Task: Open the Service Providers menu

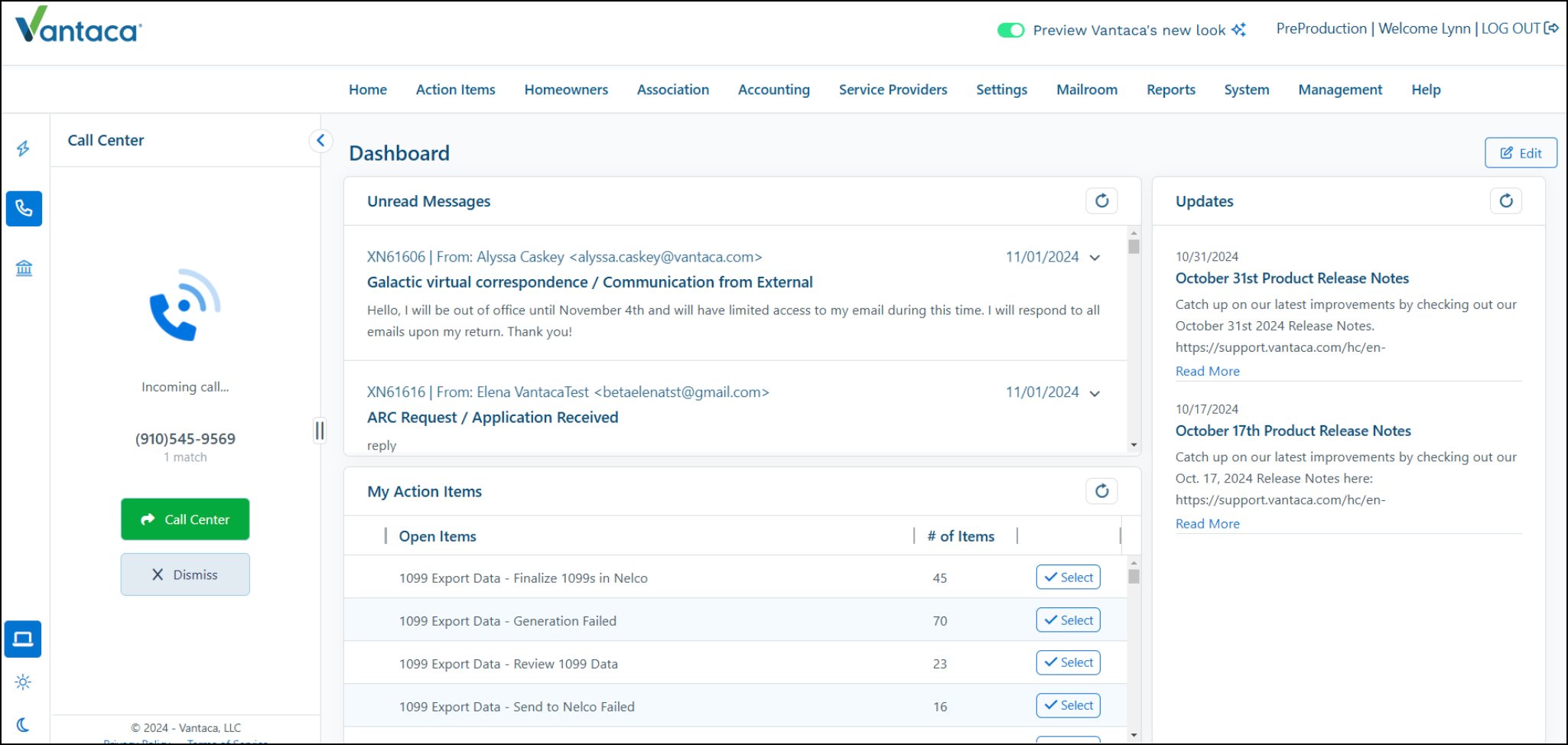Action: (893, 89)
